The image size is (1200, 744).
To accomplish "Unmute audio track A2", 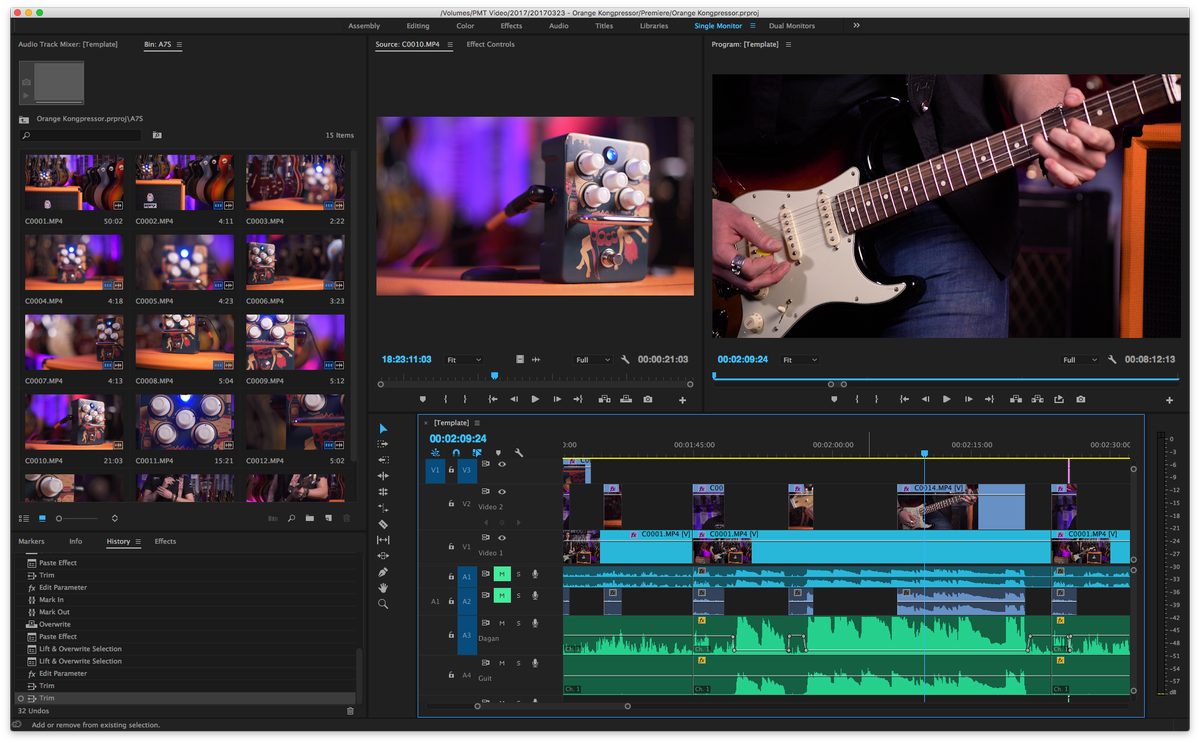I will point(502,596).
